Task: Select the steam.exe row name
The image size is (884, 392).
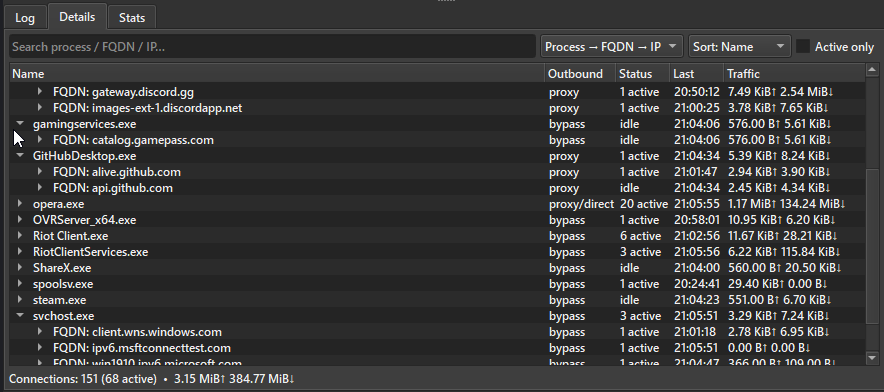Action: point(59,299)
